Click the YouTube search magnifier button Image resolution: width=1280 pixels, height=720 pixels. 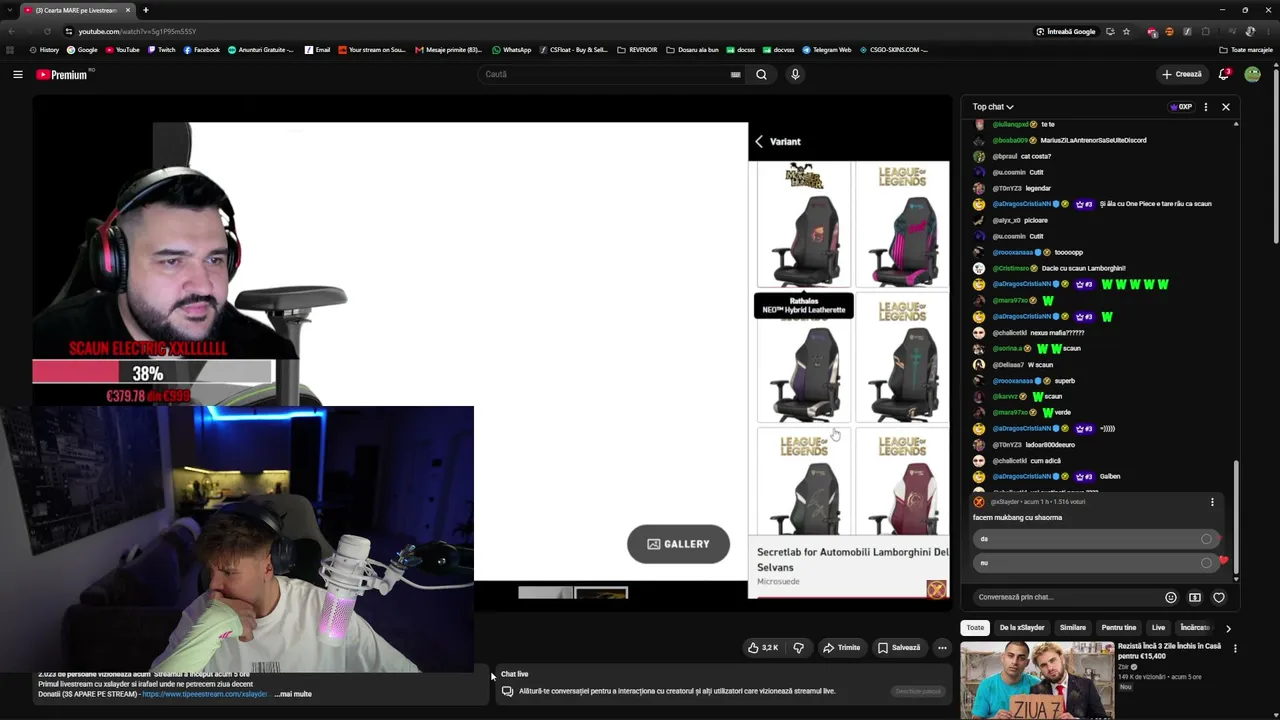(x=761, y=74)
